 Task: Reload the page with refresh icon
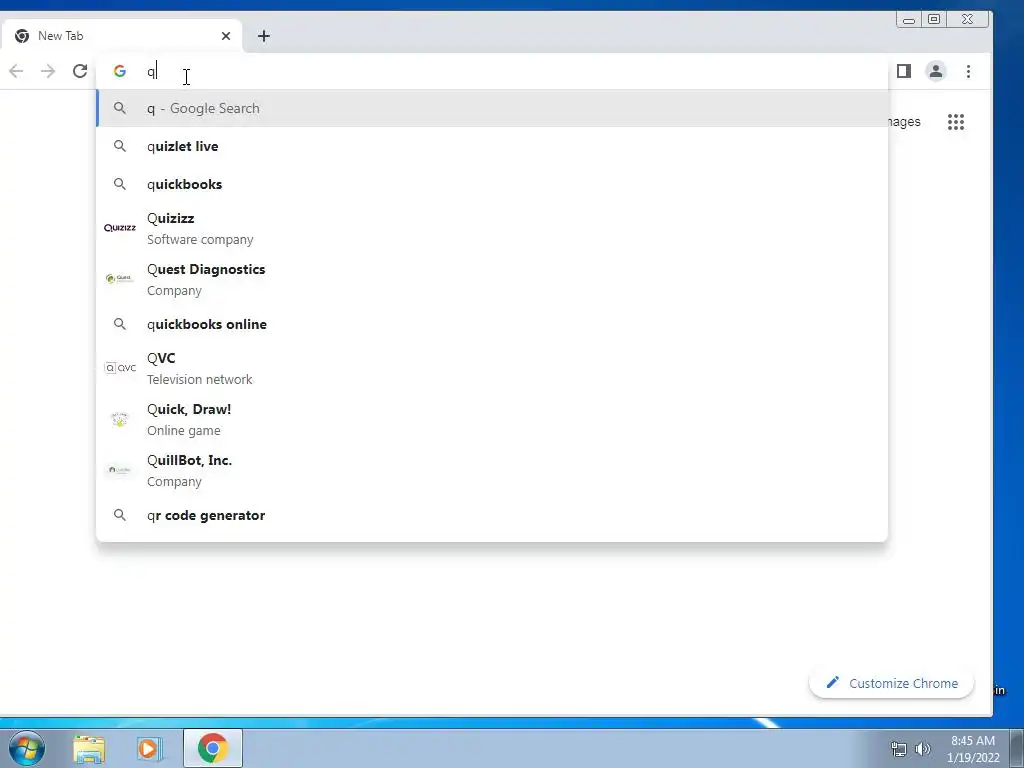pos(80,71)
